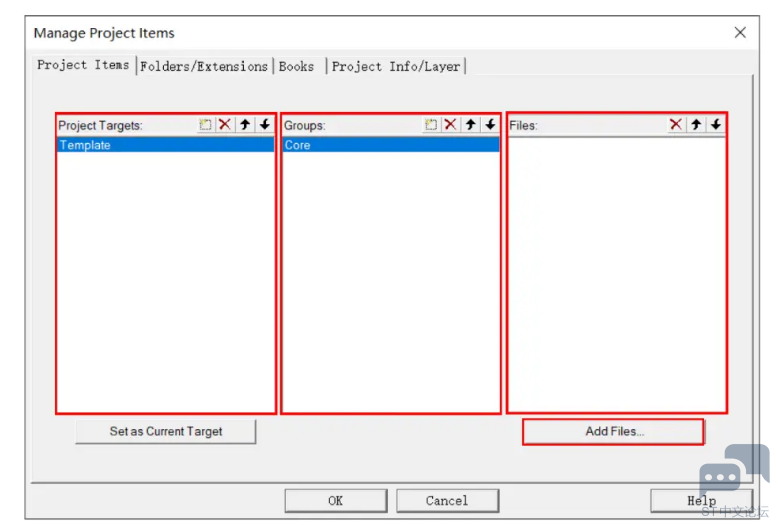Move file down in Files list
The height and width of the screenshot is (527, 778).
click(x=716, y=125)
